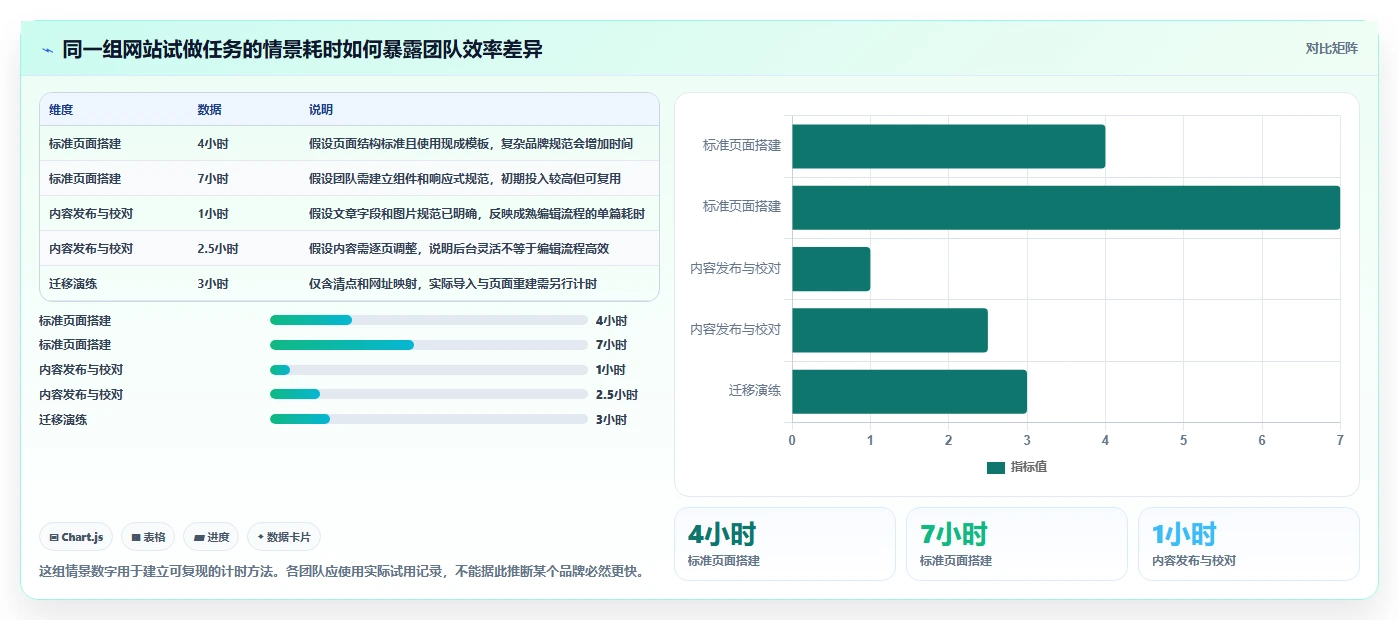Click the 指标值 legend text

pyautogui.click(x=1028, y=467)
